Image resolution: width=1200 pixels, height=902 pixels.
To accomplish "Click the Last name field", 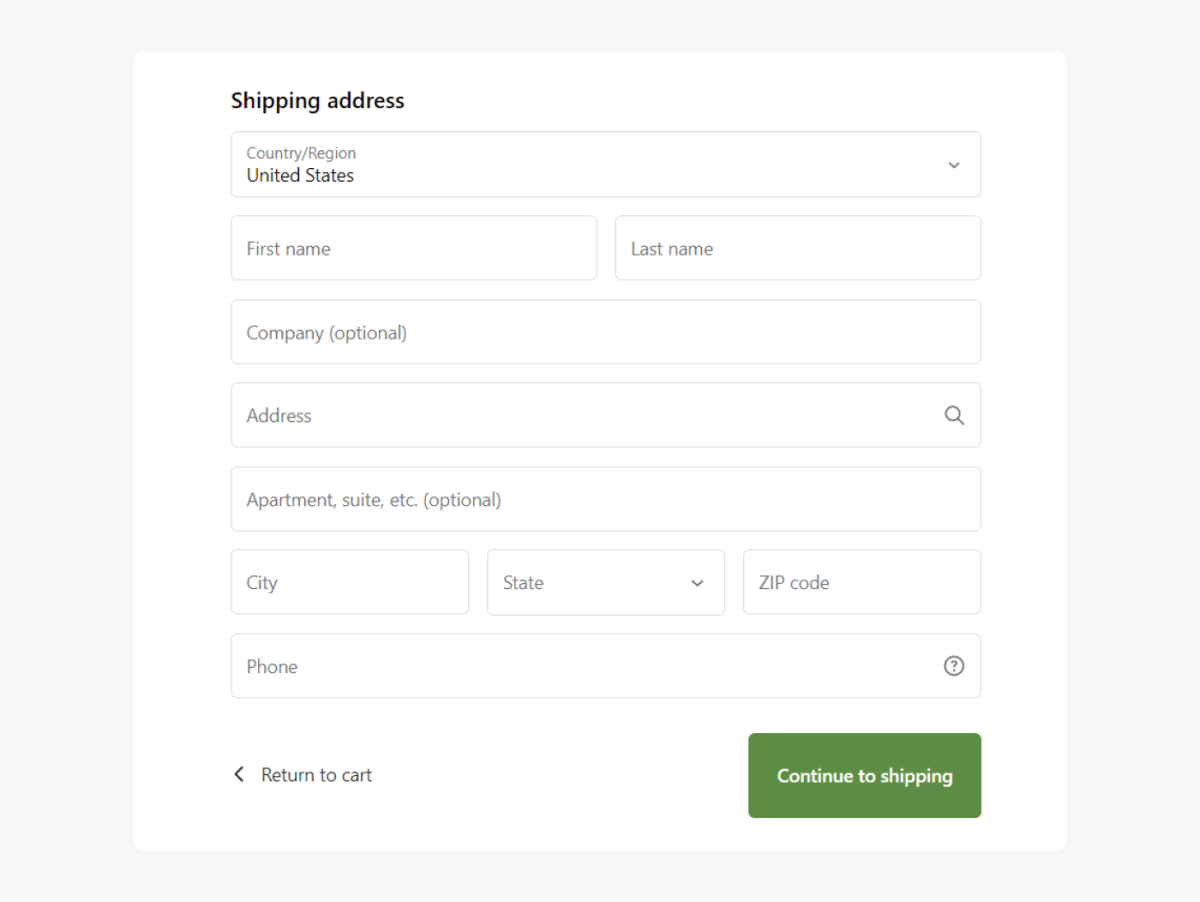I will coord(797,248).
